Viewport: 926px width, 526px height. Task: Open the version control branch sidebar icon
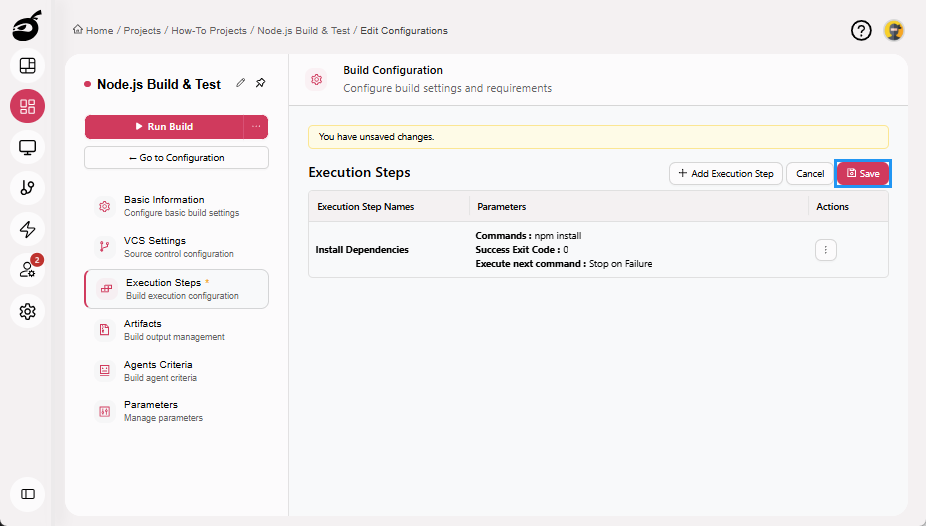(27, 188)
